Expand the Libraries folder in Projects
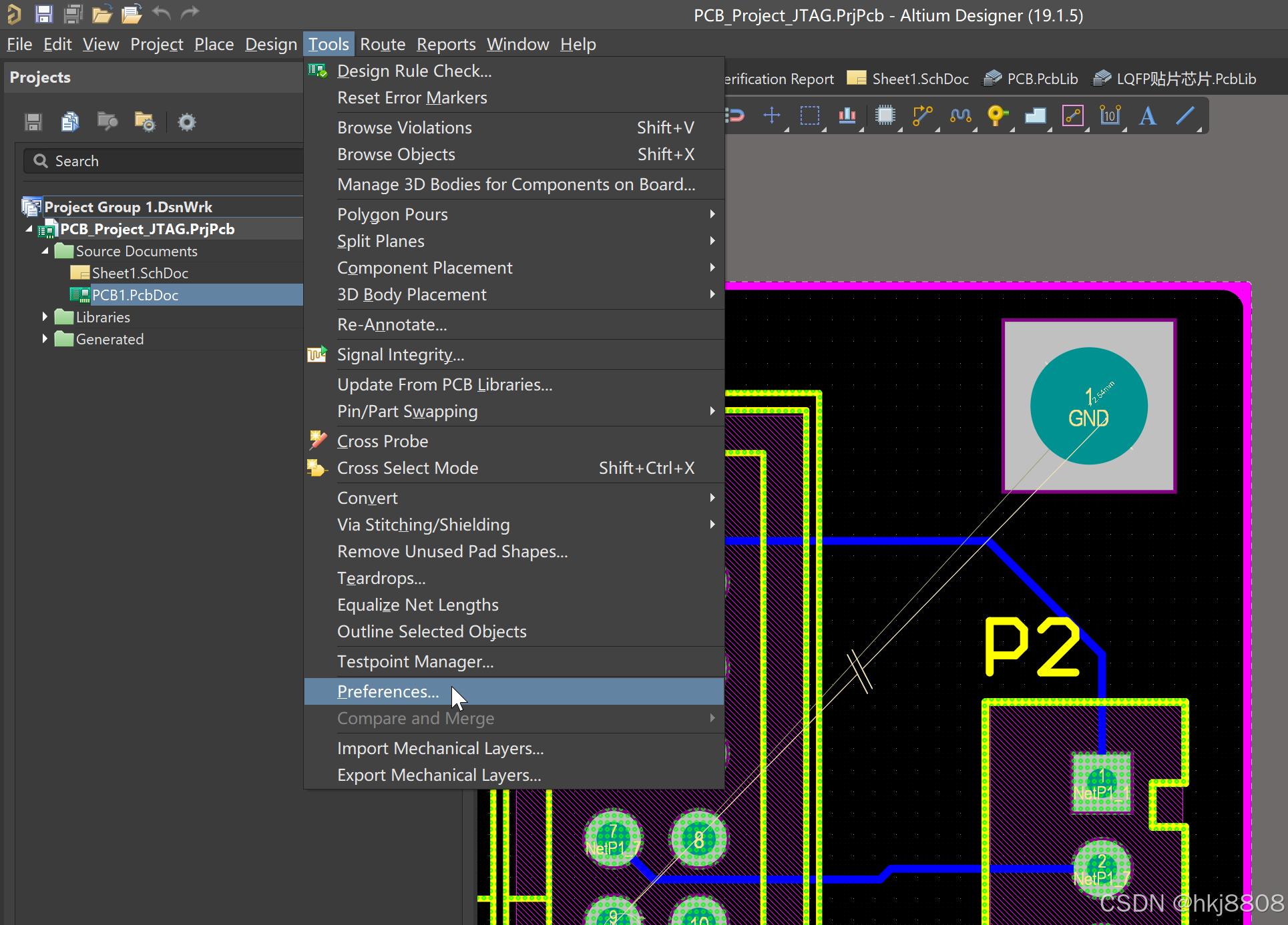The width and height of the screenshot is (1288, 925). pos(45,316)
